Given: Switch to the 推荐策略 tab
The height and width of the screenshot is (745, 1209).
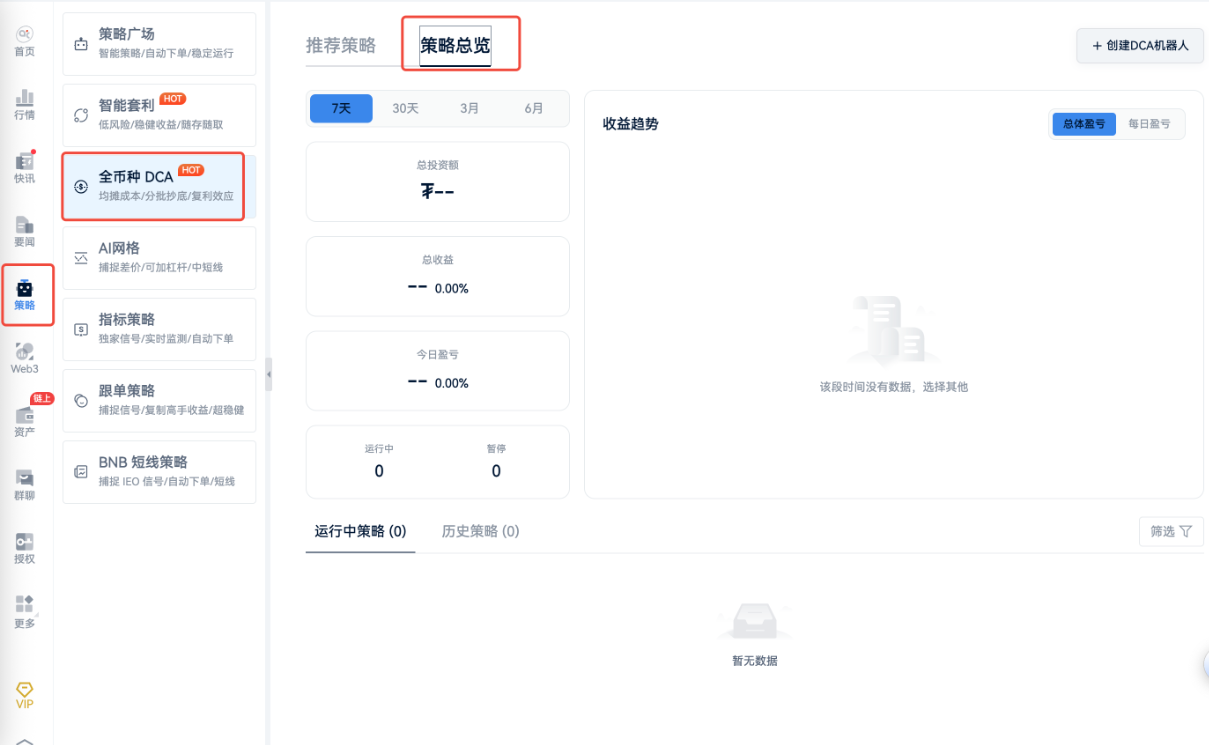Looking at the screenshot, I should pyautogui.click(x=341, y=45).
